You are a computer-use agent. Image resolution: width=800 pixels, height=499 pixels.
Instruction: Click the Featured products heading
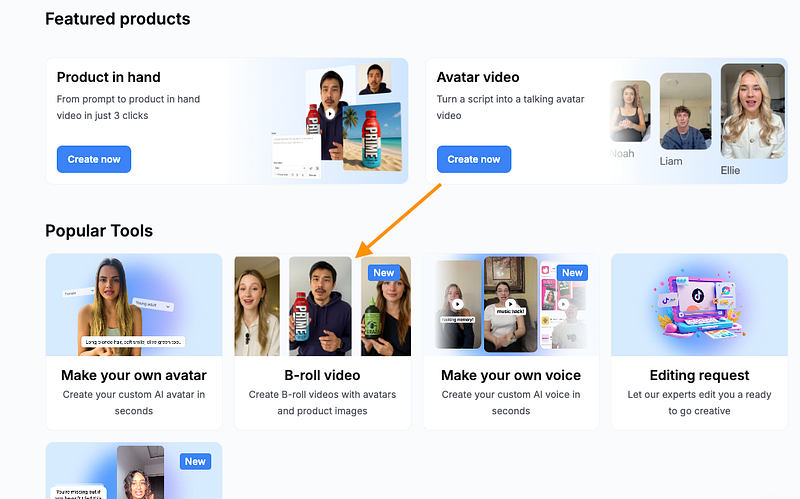[118, 19]
